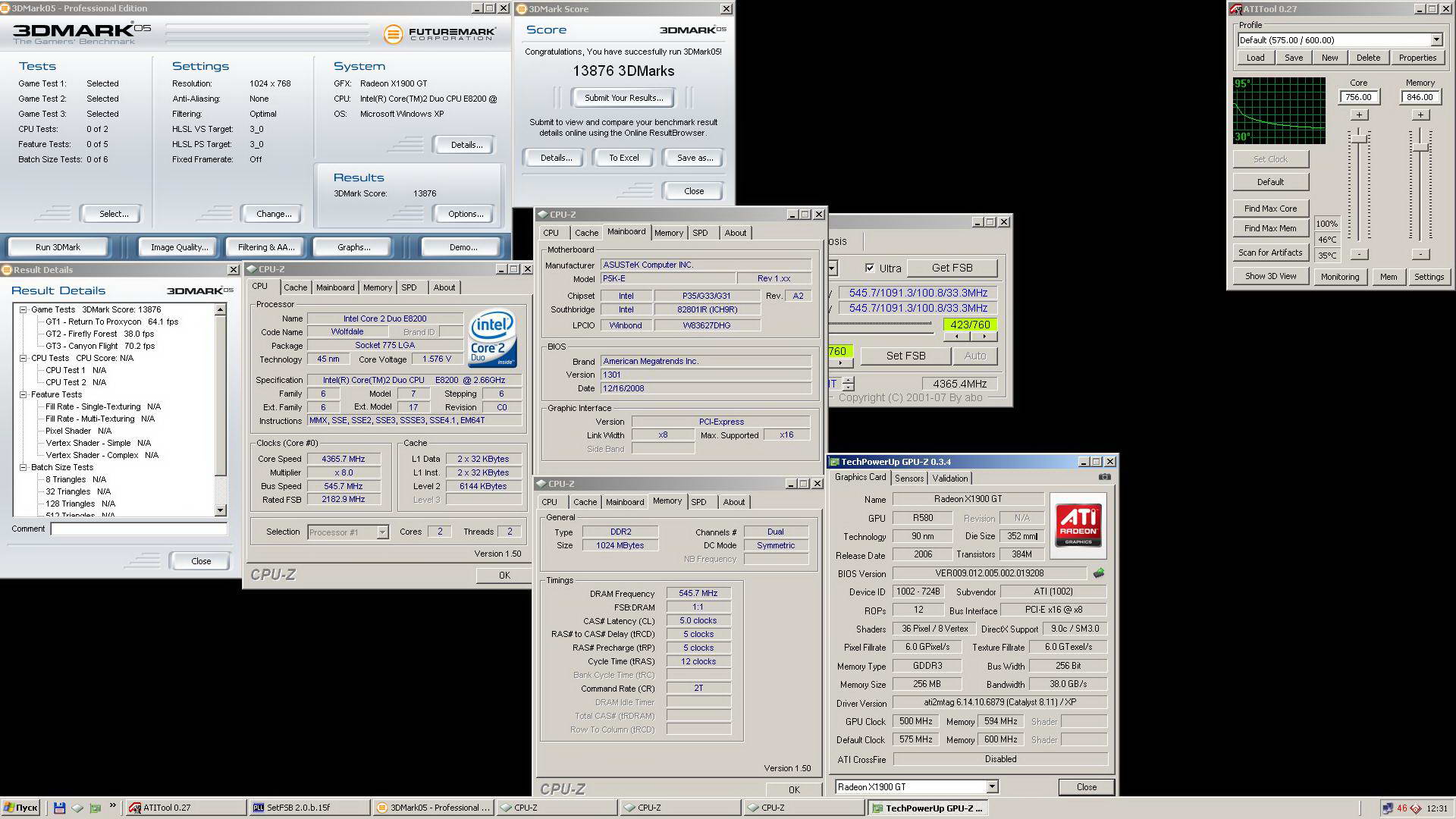Click the monitor tray icon
This screenshot has height=819, width=1456.
(1388, 808)
